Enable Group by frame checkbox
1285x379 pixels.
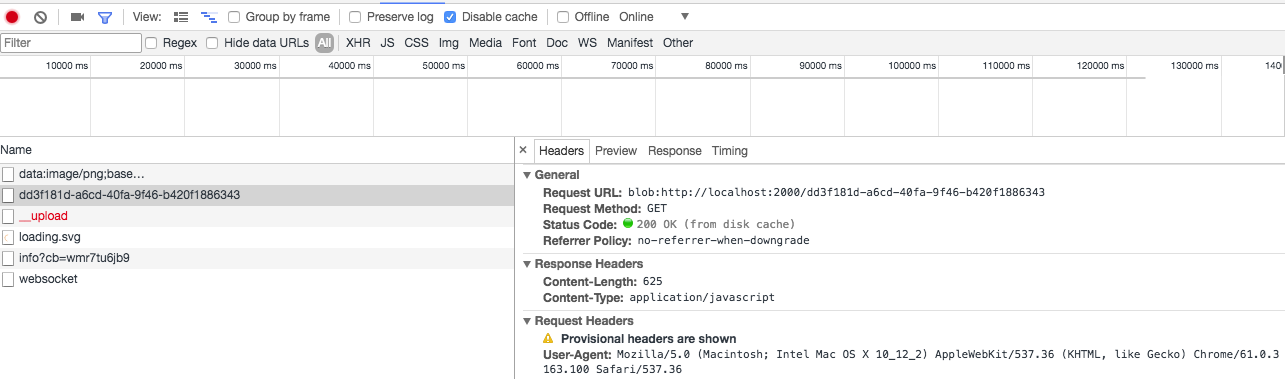[x=234, y=17]
